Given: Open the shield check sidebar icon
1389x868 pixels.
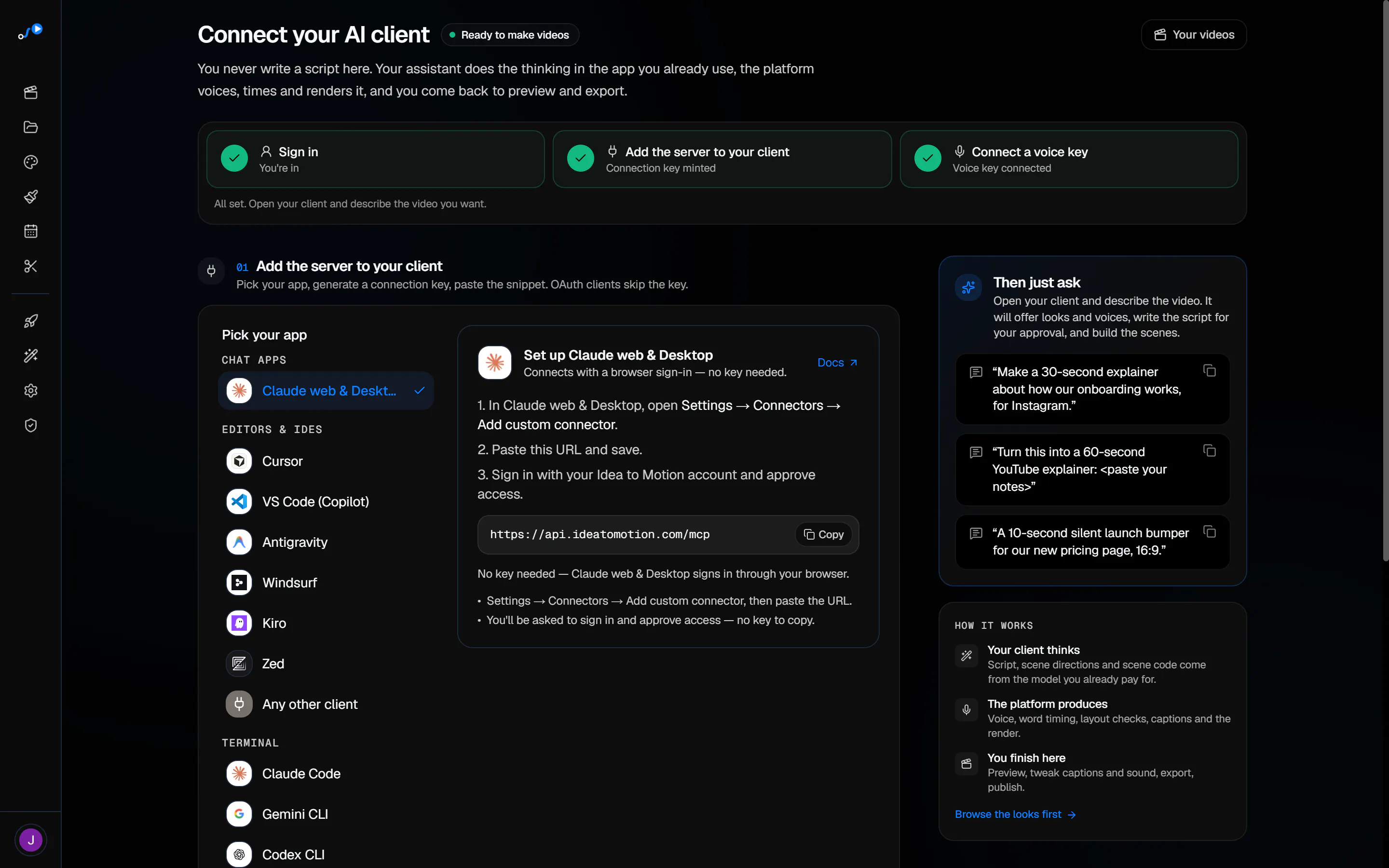Looking at the screenshot, I should [30, 425].
